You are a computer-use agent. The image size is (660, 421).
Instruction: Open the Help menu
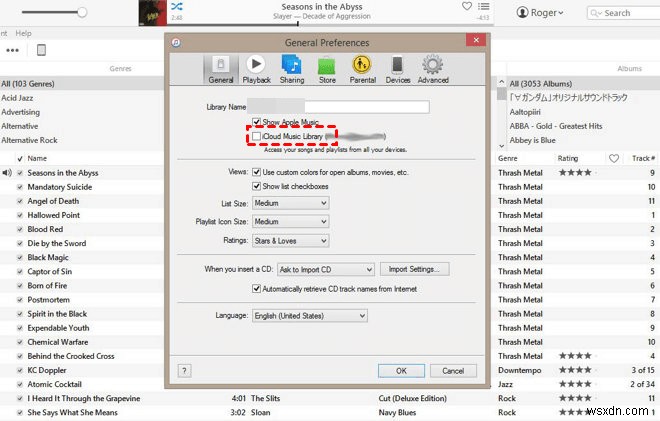23,33
